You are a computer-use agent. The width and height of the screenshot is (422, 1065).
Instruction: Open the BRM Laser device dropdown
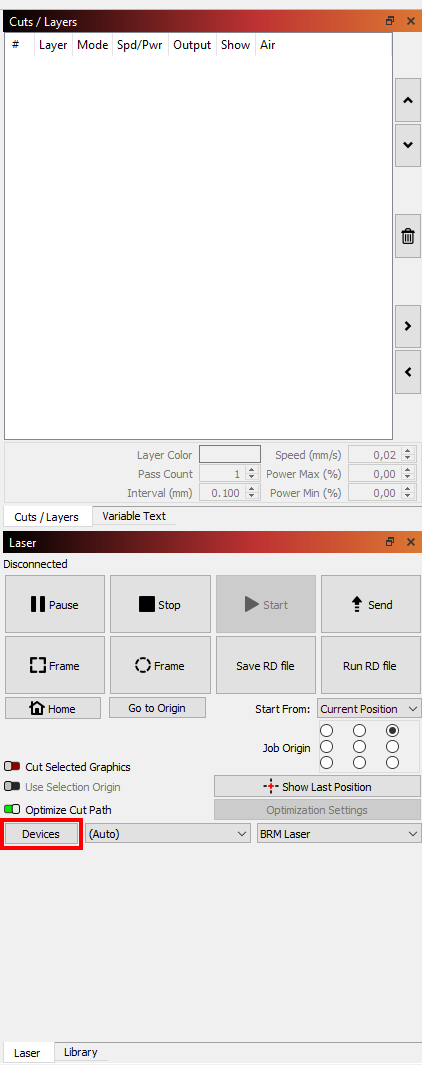coord(339,833)
